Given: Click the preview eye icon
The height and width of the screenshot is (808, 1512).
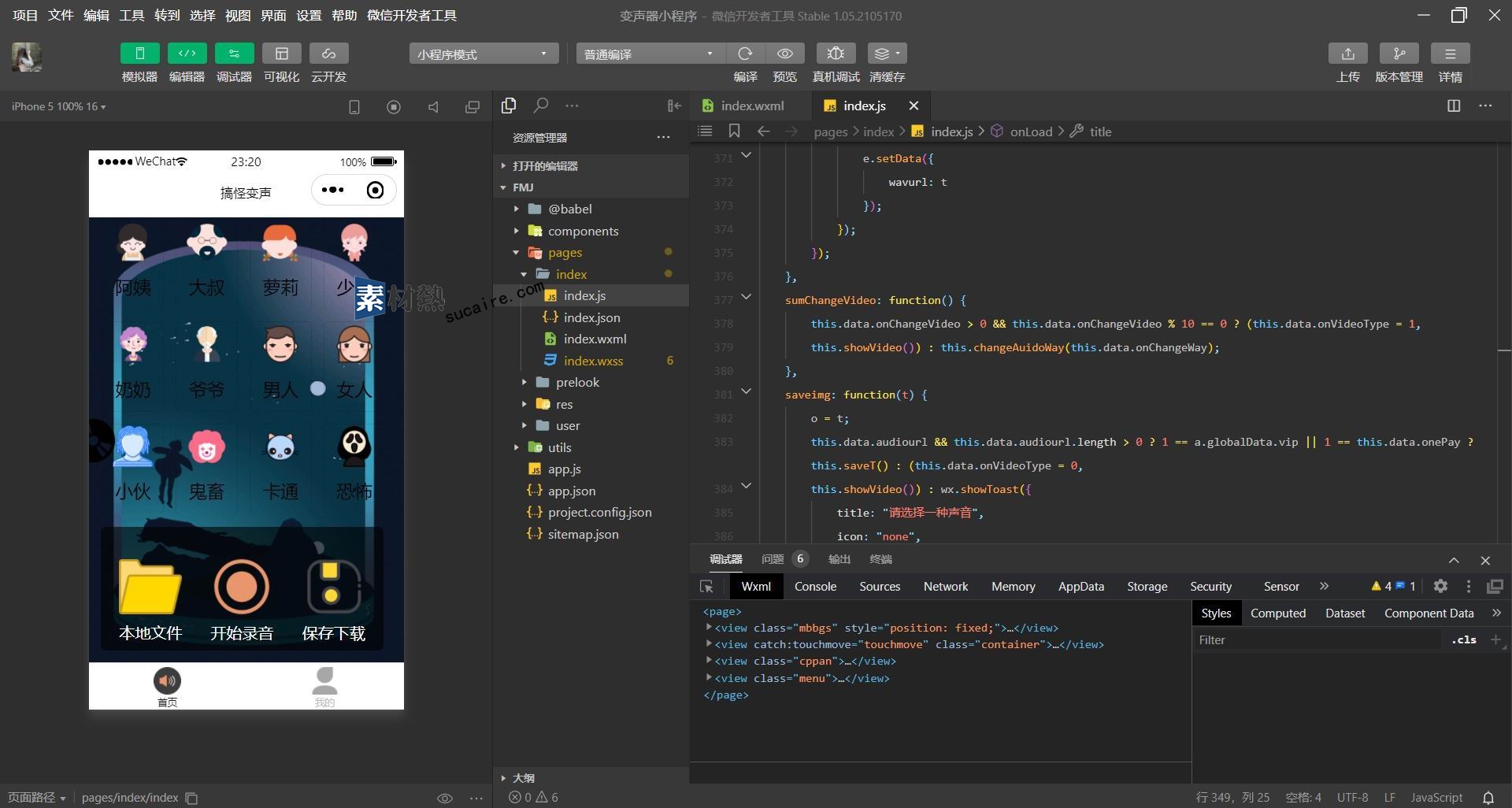Looking at the screenshot, I should coord(785,54).
